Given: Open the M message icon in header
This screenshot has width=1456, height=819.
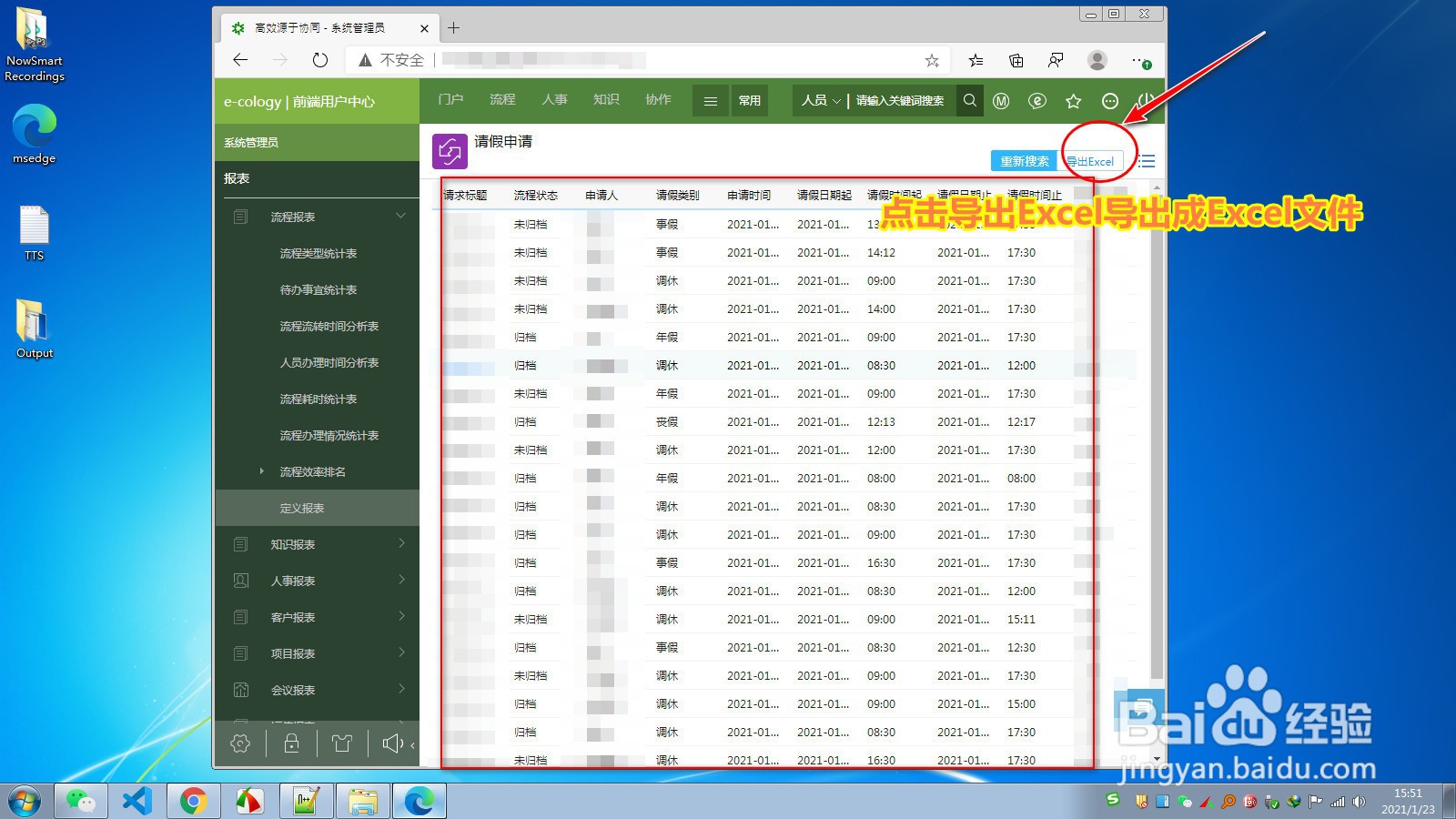Looking at the screenshot, I should point(1001,101).
